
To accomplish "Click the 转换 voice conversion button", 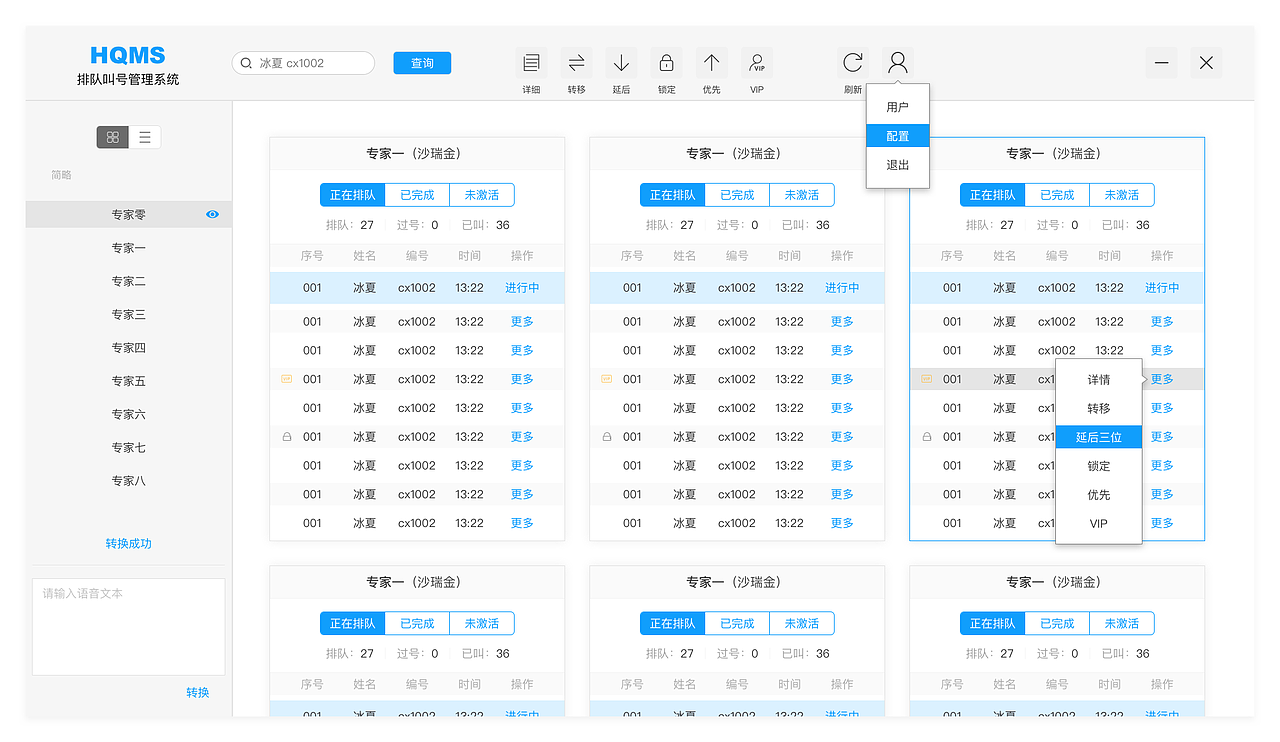I will tap(197, 691).
